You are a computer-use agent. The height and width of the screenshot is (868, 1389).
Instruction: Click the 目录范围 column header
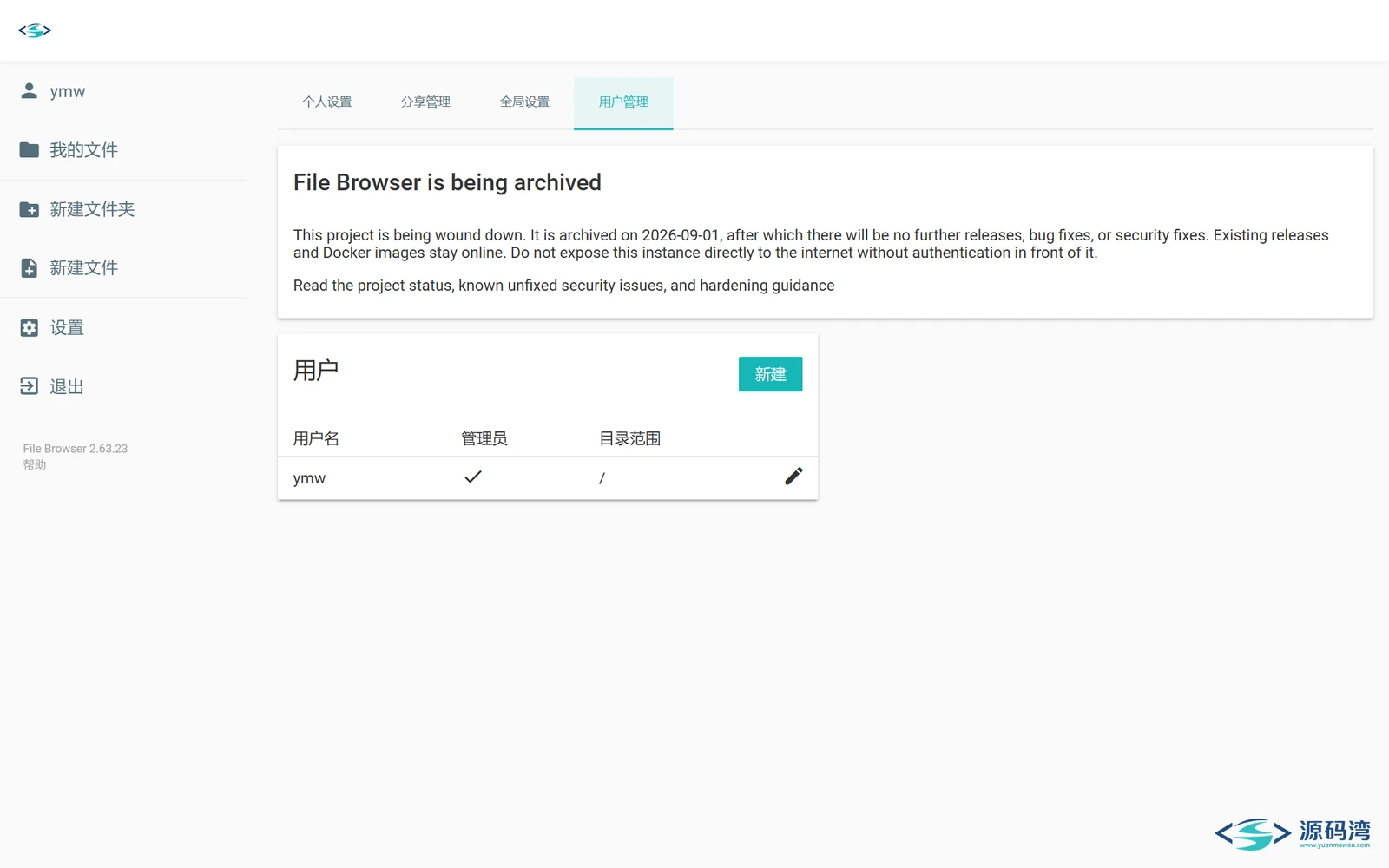(629, 438)
